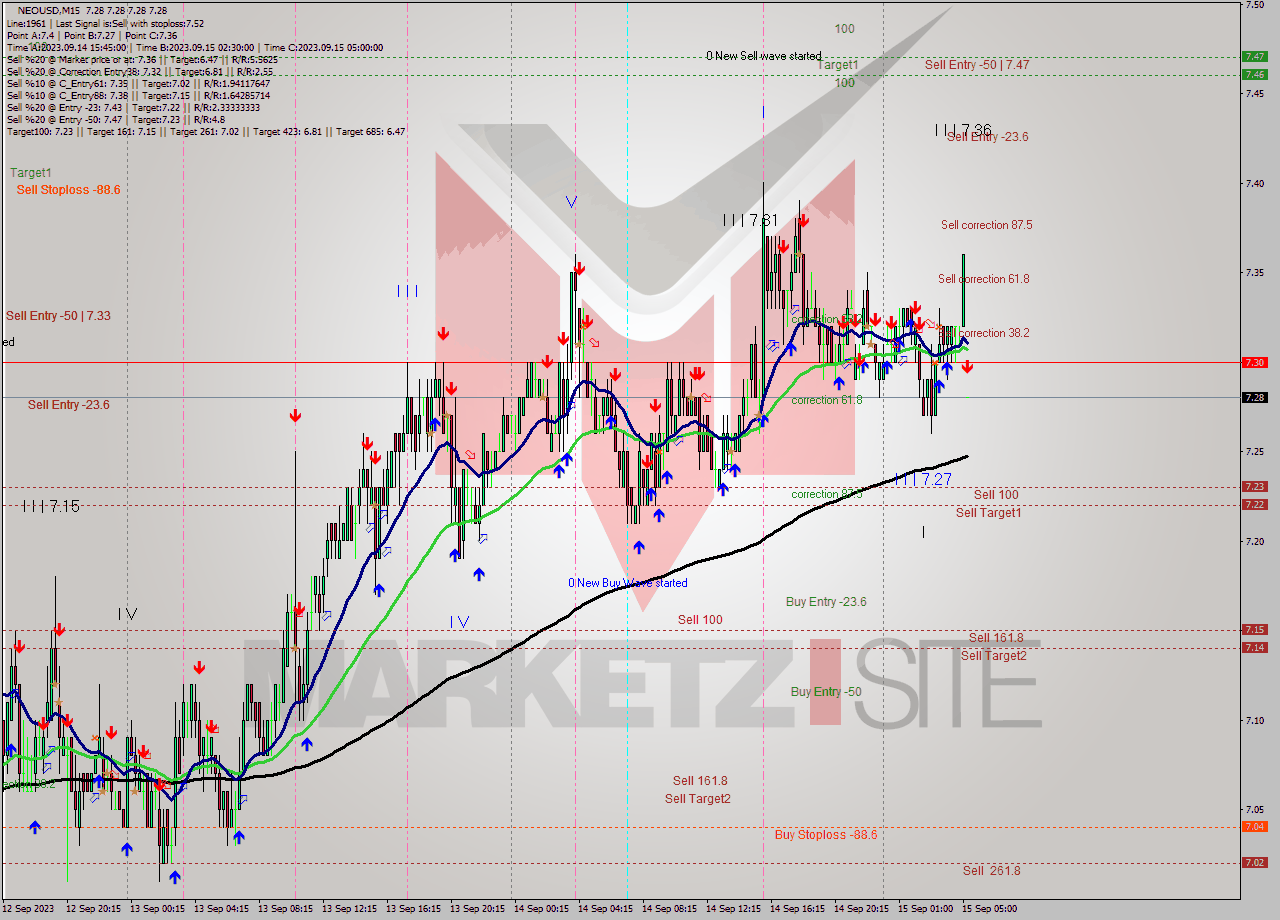
Task: Click the '14 Sep 00:15' time axis label
Action: (x=539, y=909)
